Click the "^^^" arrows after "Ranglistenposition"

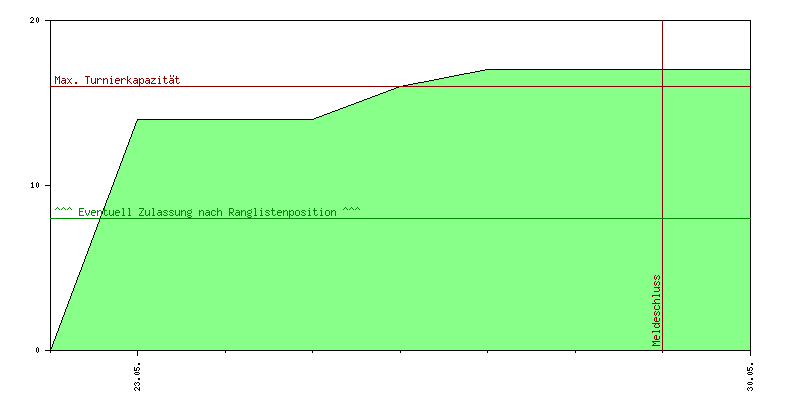[x=351, y=212]
